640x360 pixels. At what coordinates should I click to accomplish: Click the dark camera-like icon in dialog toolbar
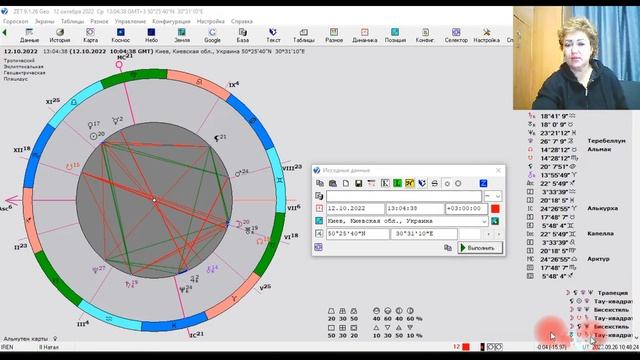click(x=333, y=183)
